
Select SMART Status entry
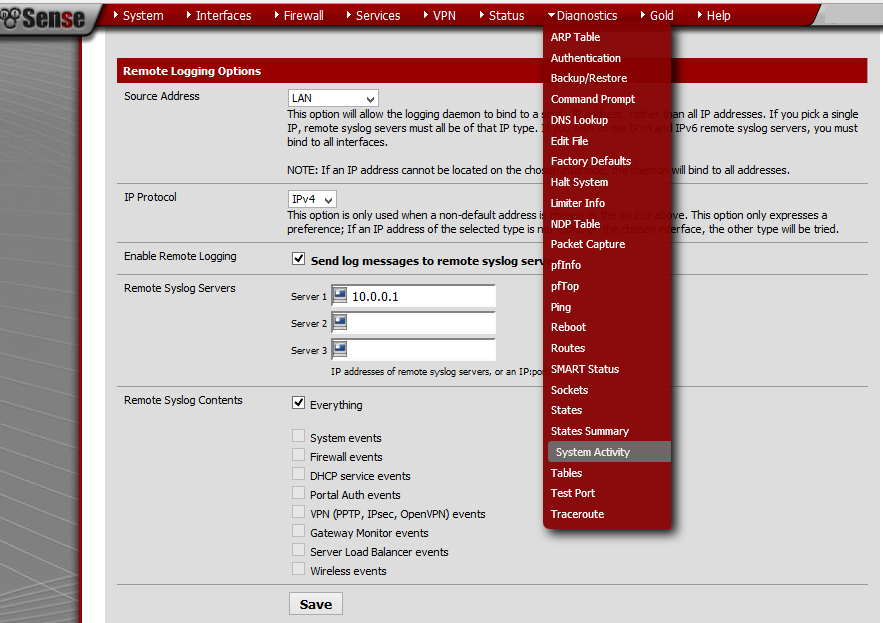(x=585, y=369)
